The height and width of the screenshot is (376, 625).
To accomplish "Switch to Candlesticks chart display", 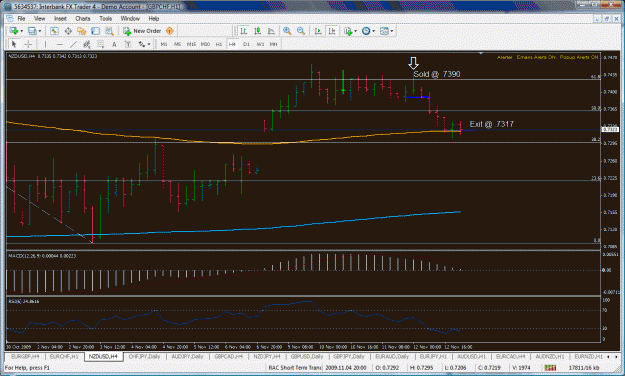I will [x=257, y=31].
